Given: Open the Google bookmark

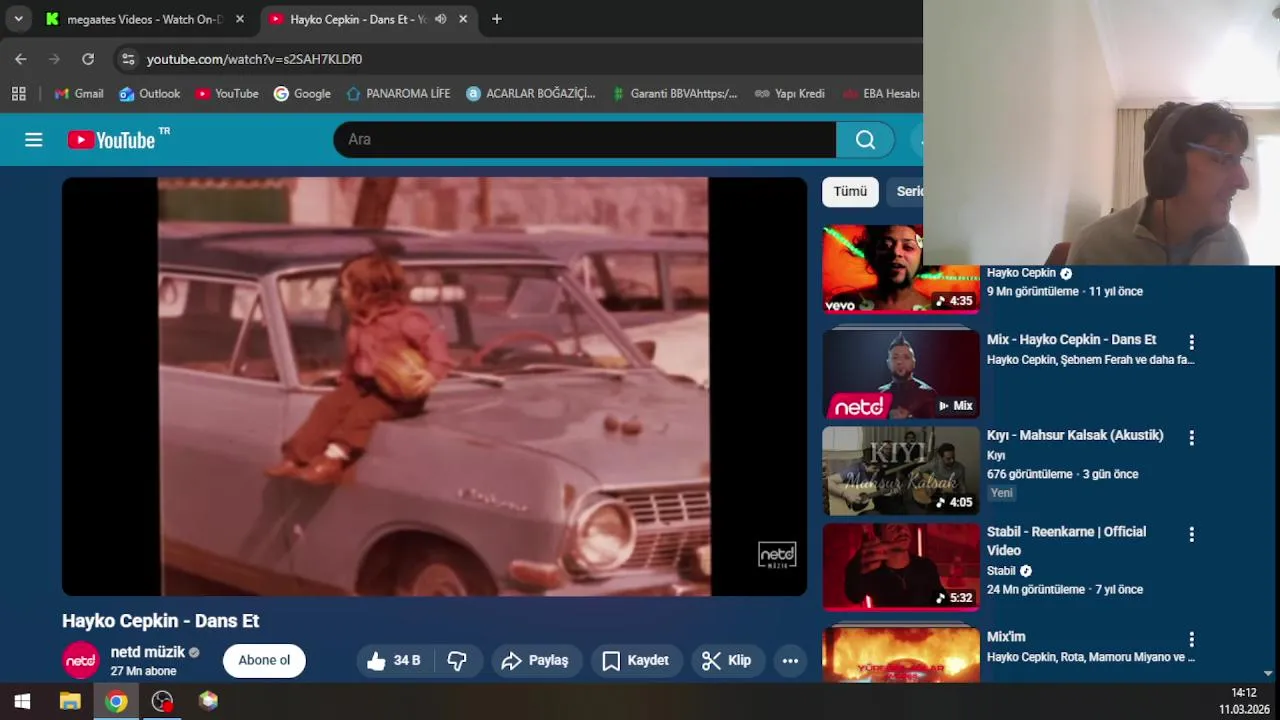Looking at the screenshot, I should tap(302, 93).
